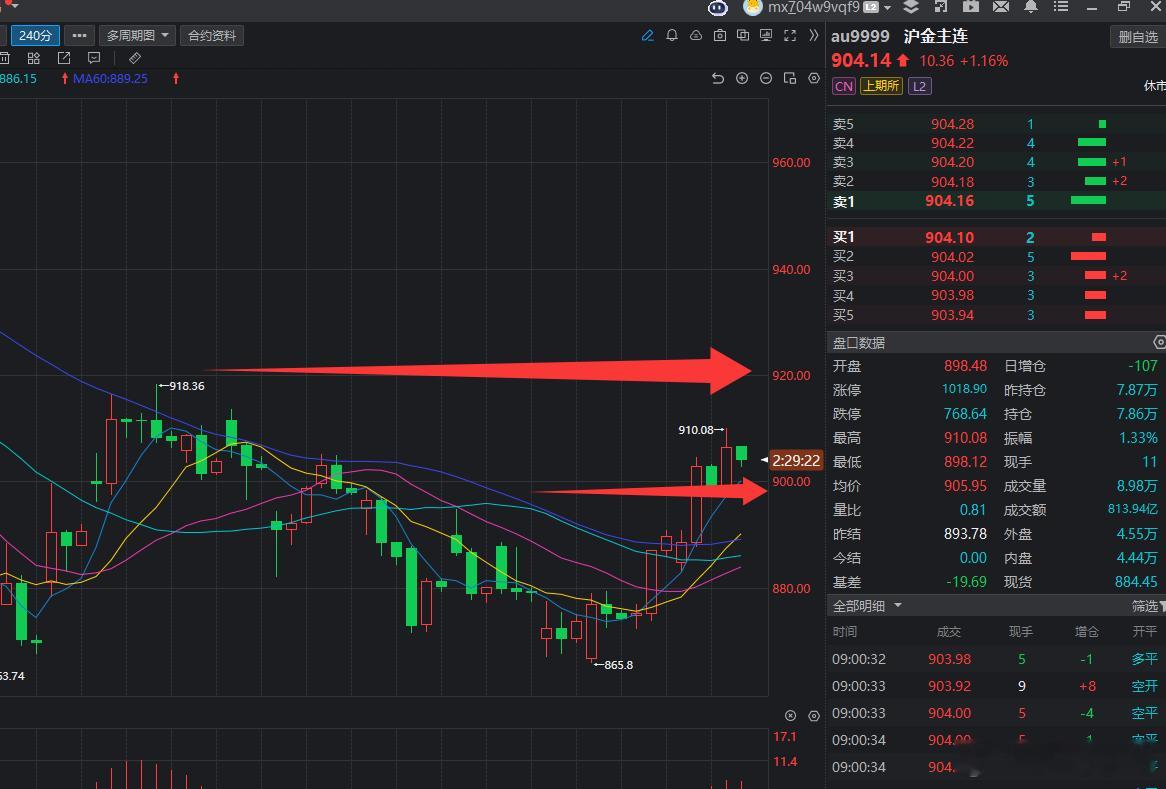Image resolution: width=1166 pixels, height=789 pixels.
Task: Toggle the 盘口数据 settings gear
Action: [x=1159, y=342]
